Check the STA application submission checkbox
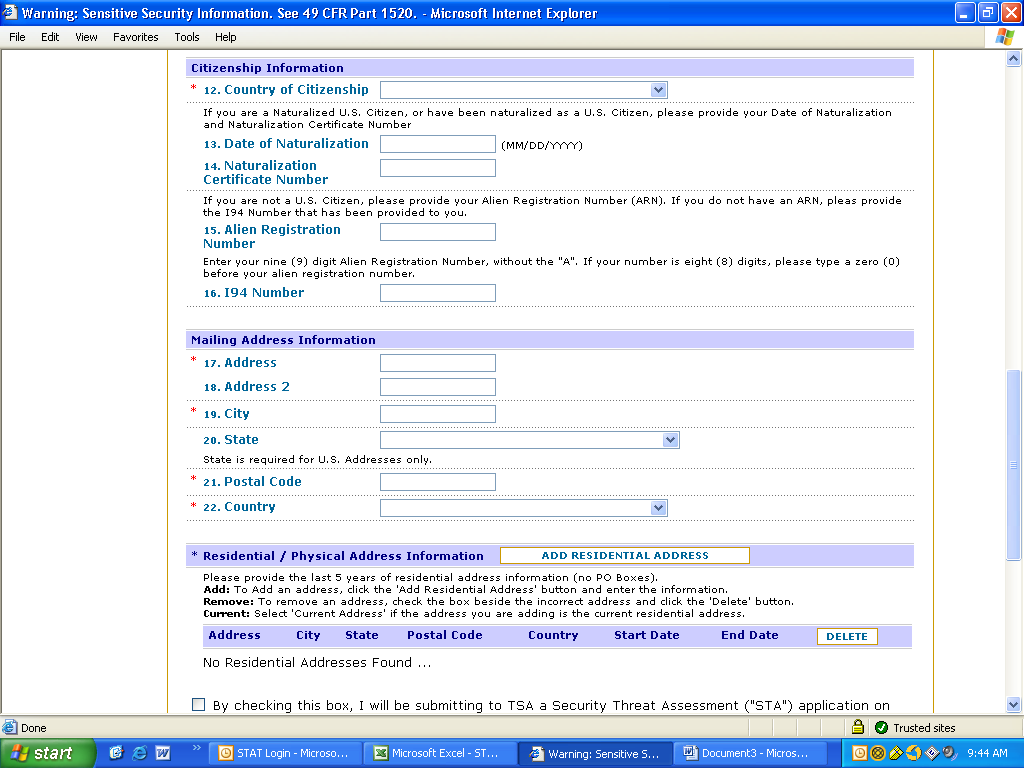The image size is (1024, 768). tap(198, 705)
